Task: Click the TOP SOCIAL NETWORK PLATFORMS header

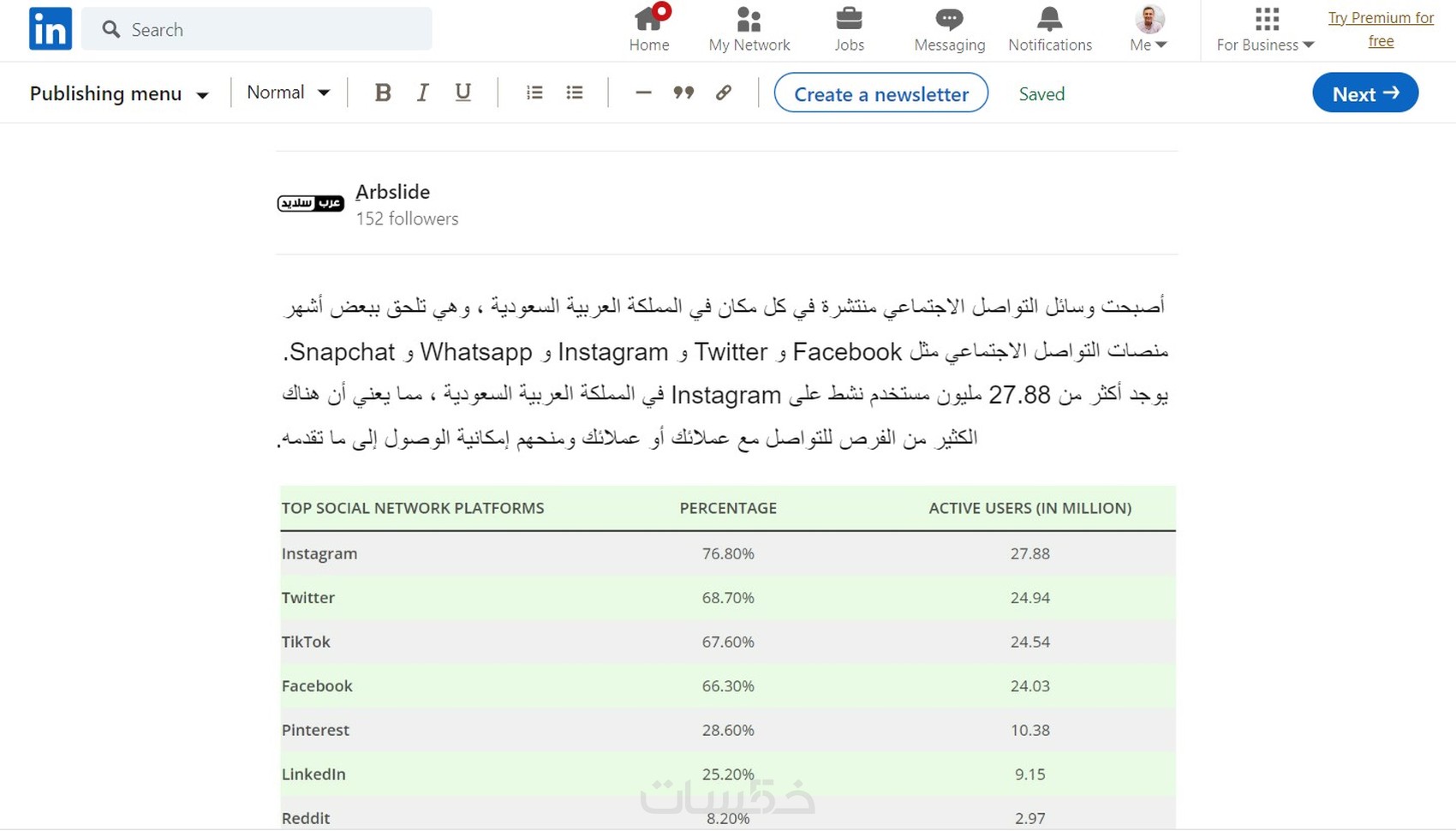Action: (x=413, y=508)
